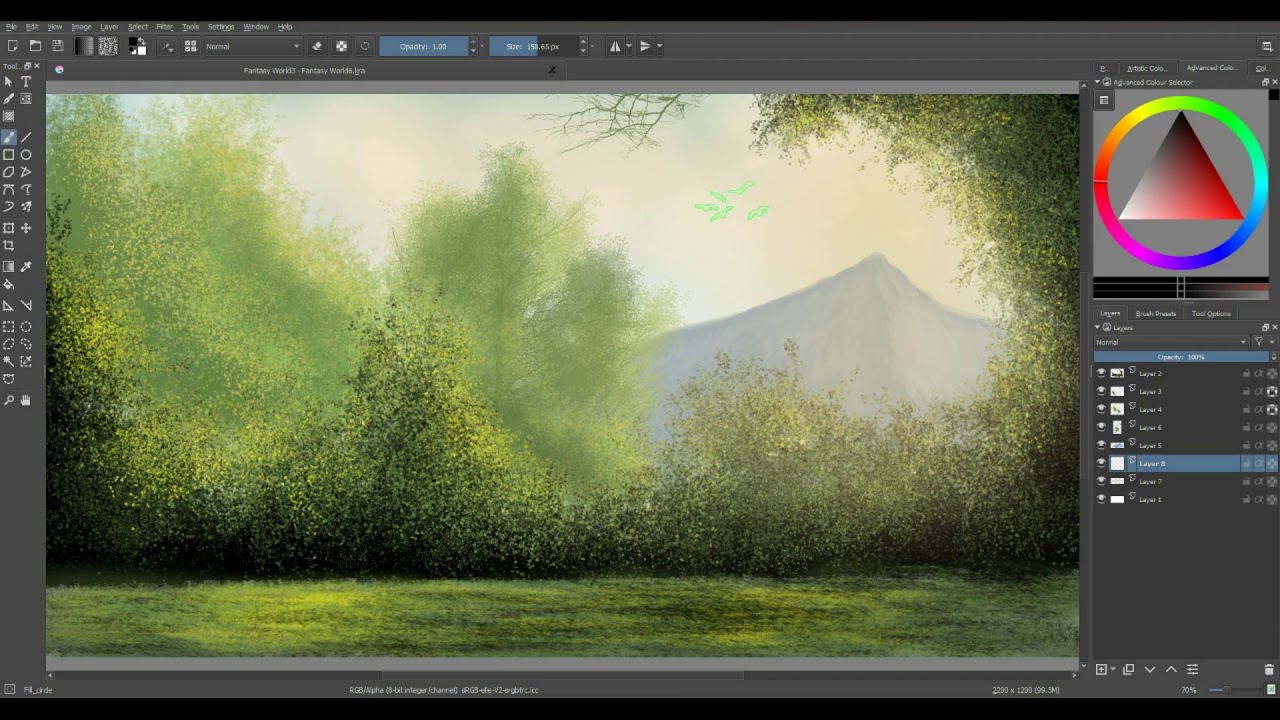Collapse the Advanced Colour Selector docker
The width and height of the screenshot is (1280, 720).
pos(1097,82)
